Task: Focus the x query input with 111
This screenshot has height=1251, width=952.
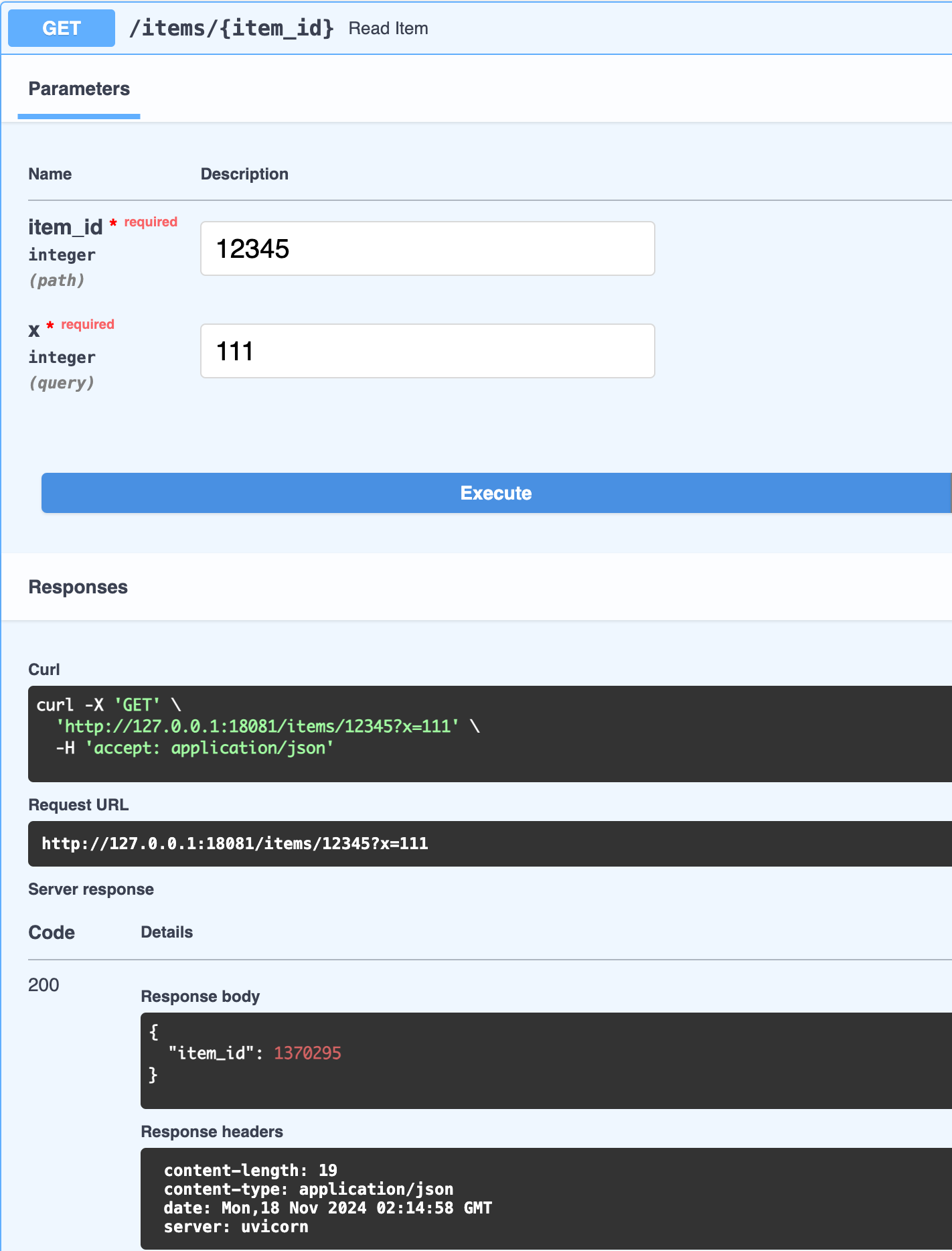Action: [x=427, y=351]
